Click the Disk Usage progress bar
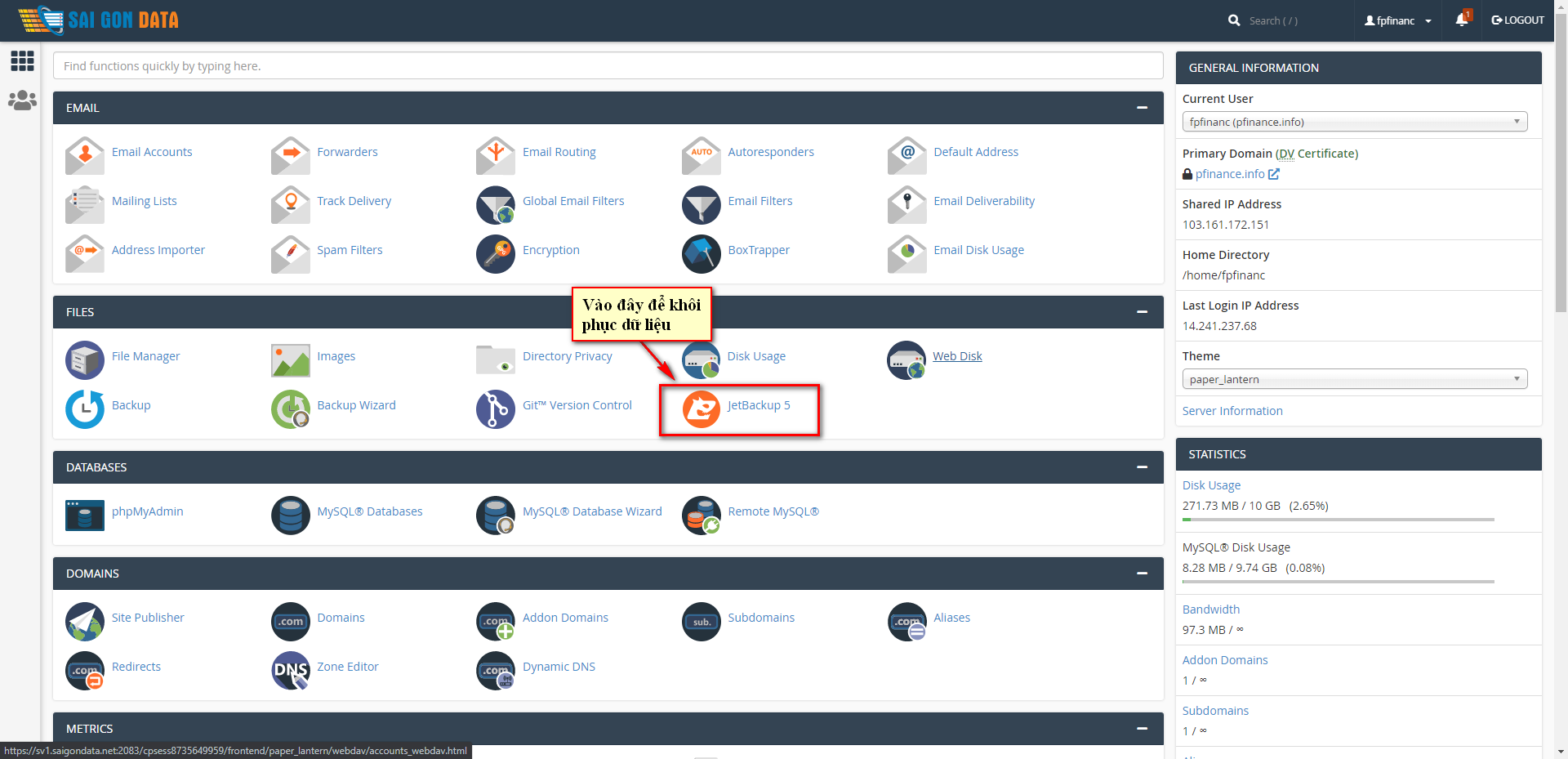1568x759 pixels. click(1339, 520)
